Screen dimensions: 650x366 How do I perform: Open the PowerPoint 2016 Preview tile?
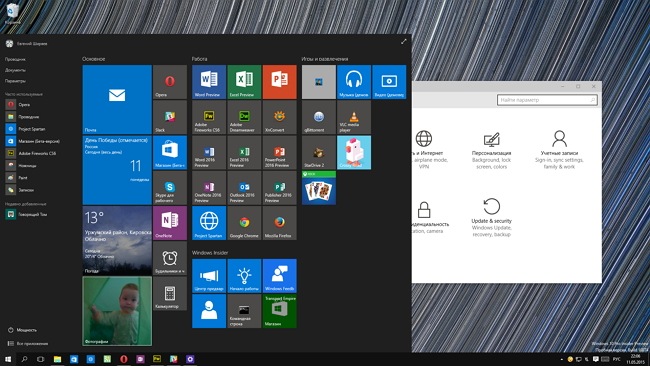coord(279,152)
